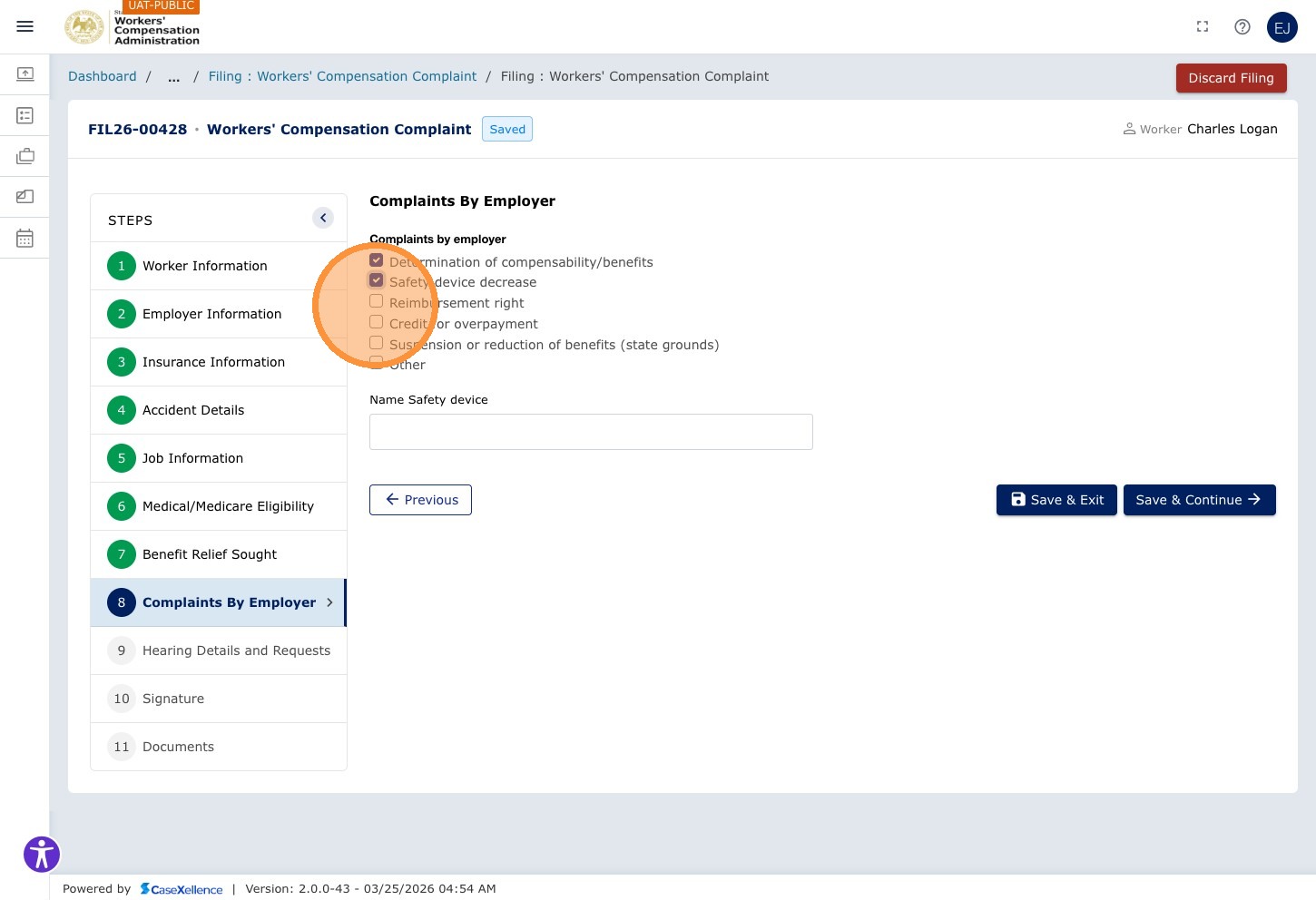The height and width of the screenshot is (900, 1316).
Task: Uncheck Safety device decrease checkbox
Action: [x=376, y=280]
